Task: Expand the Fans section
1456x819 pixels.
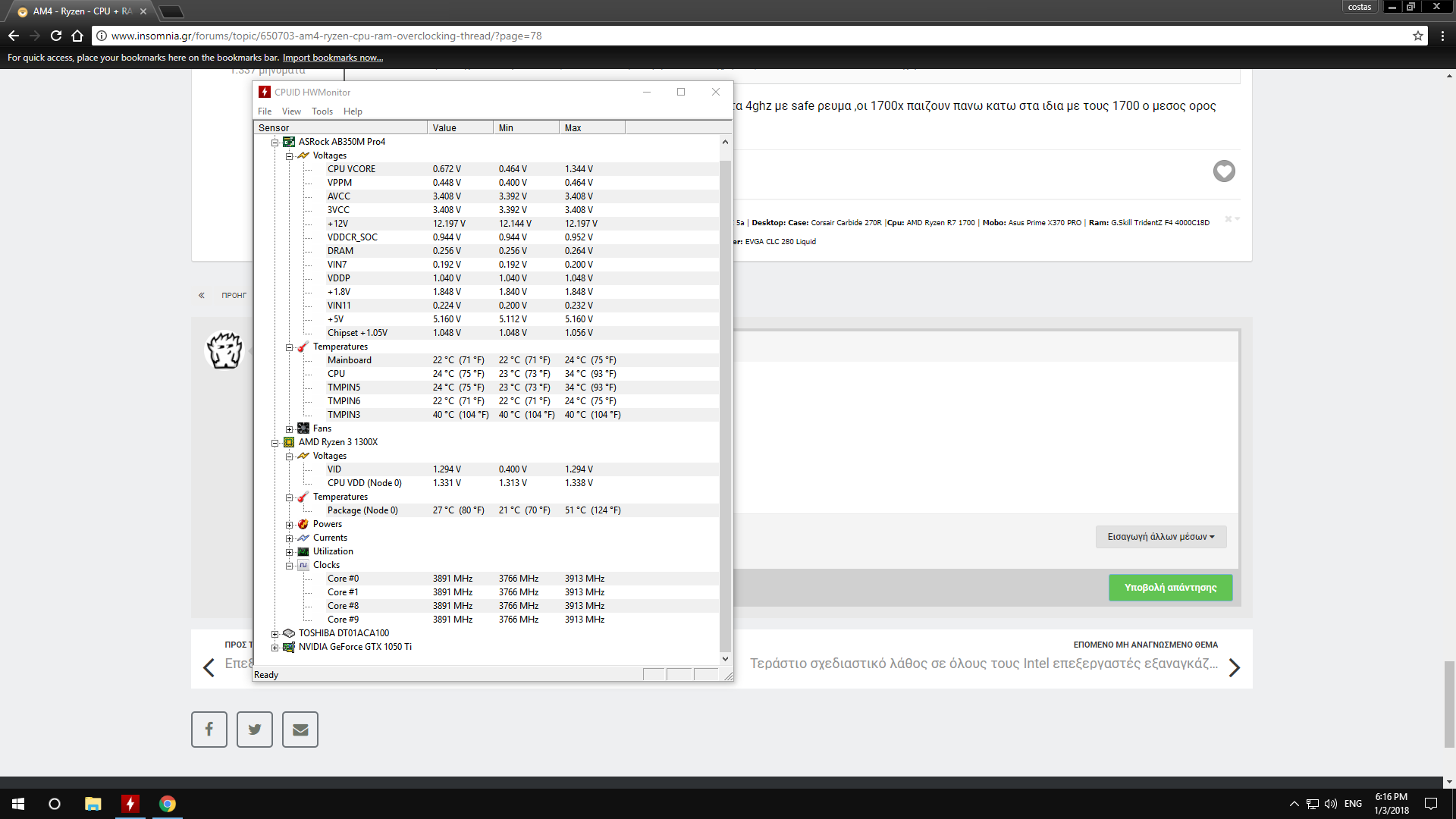Action: point(289,429)
